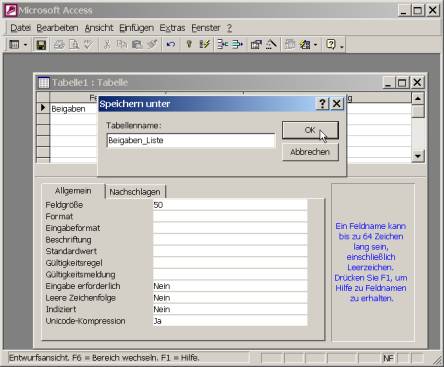
Task: Click the Save diskette icon
Action: tap(41, 45)
